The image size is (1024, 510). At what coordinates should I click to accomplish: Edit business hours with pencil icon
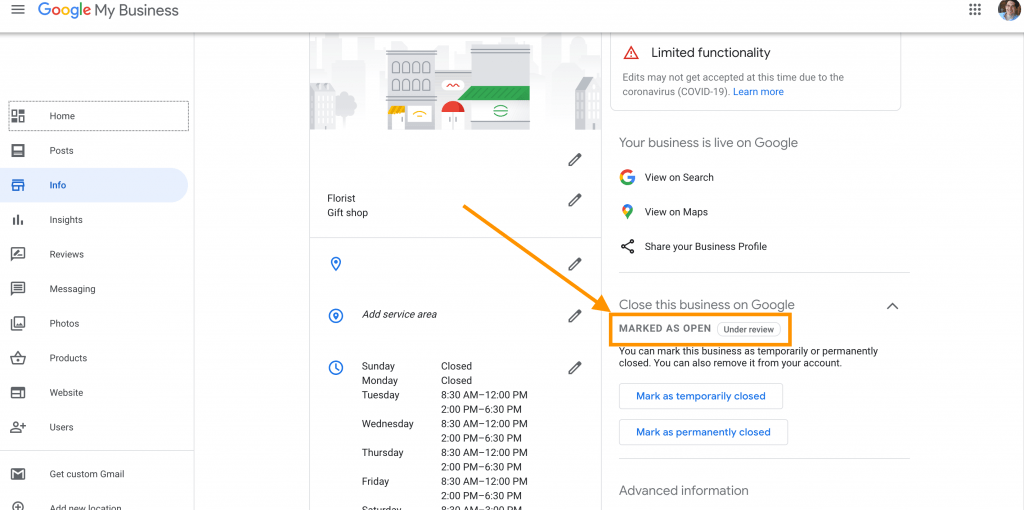click(x=575, y=368)
